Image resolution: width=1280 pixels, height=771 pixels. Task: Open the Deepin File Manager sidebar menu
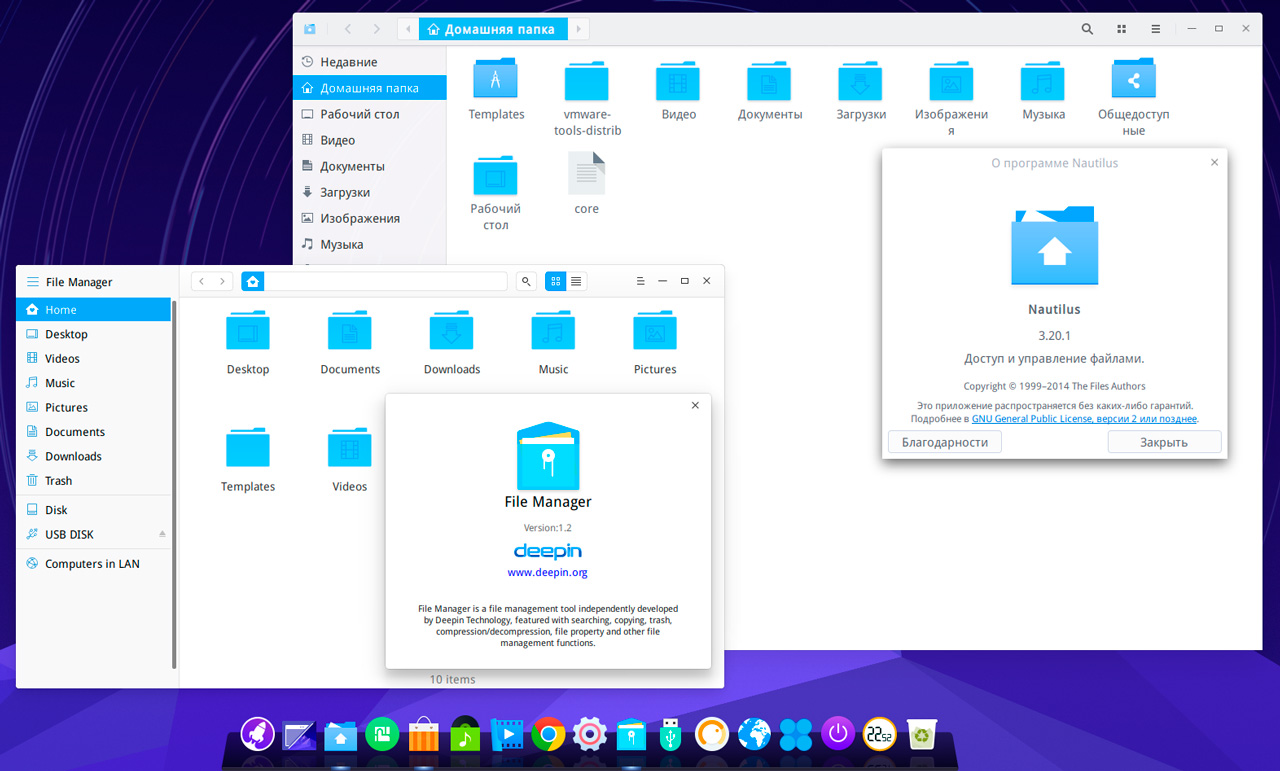click(x=33, y=282)
